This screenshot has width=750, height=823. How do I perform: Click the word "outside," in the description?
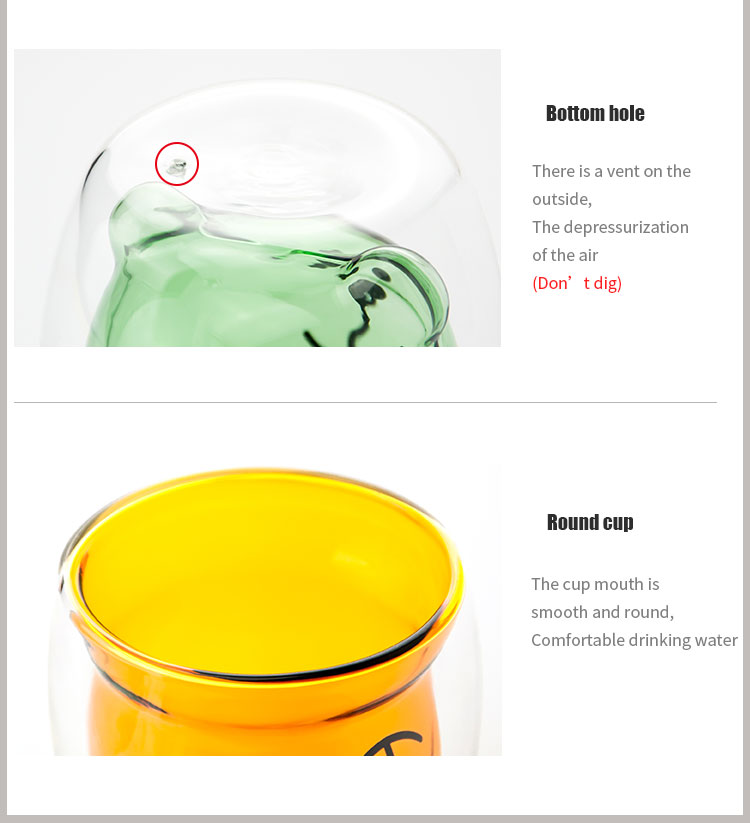[562, 199]
